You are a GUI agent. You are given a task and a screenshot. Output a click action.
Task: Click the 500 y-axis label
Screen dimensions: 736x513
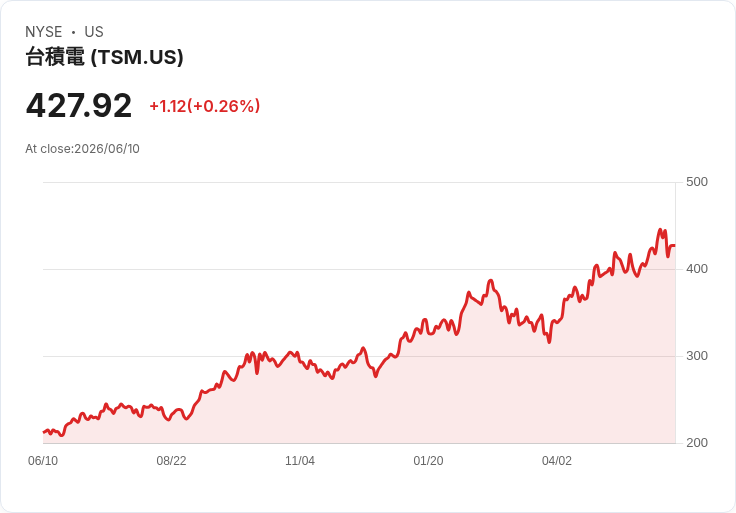click(697, 182)
